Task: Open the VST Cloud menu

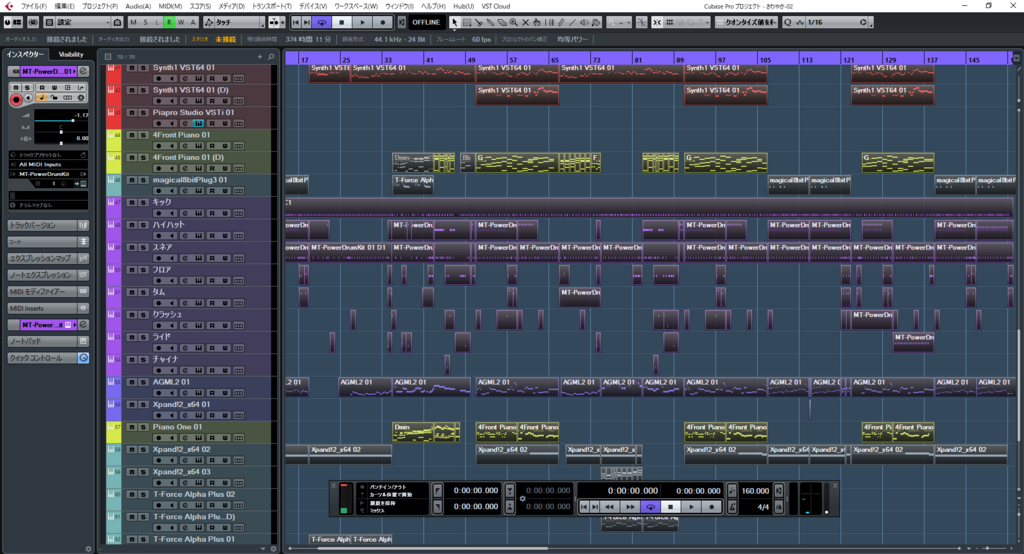Action: [496, 6]
